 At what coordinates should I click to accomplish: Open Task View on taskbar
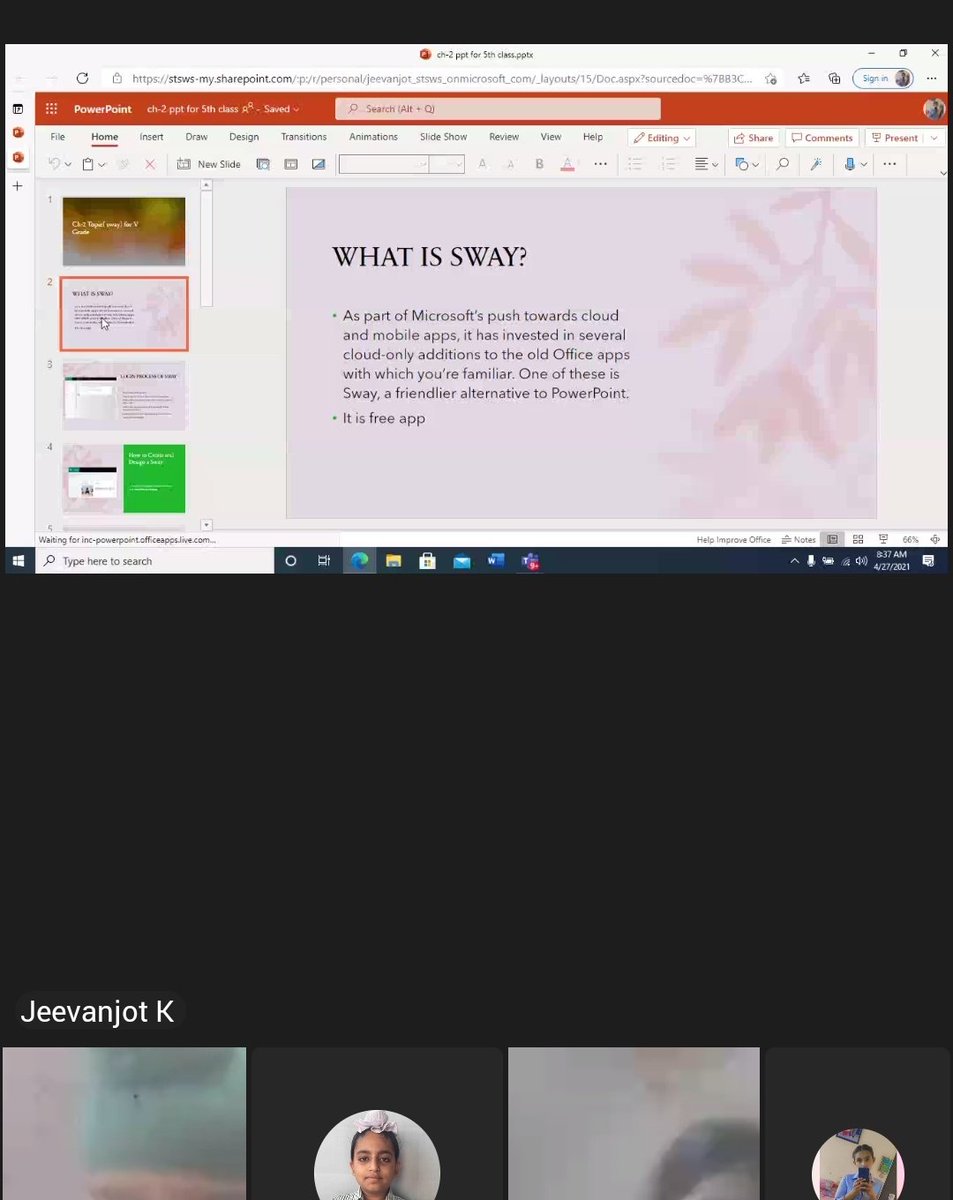click(x=324, y=561)
